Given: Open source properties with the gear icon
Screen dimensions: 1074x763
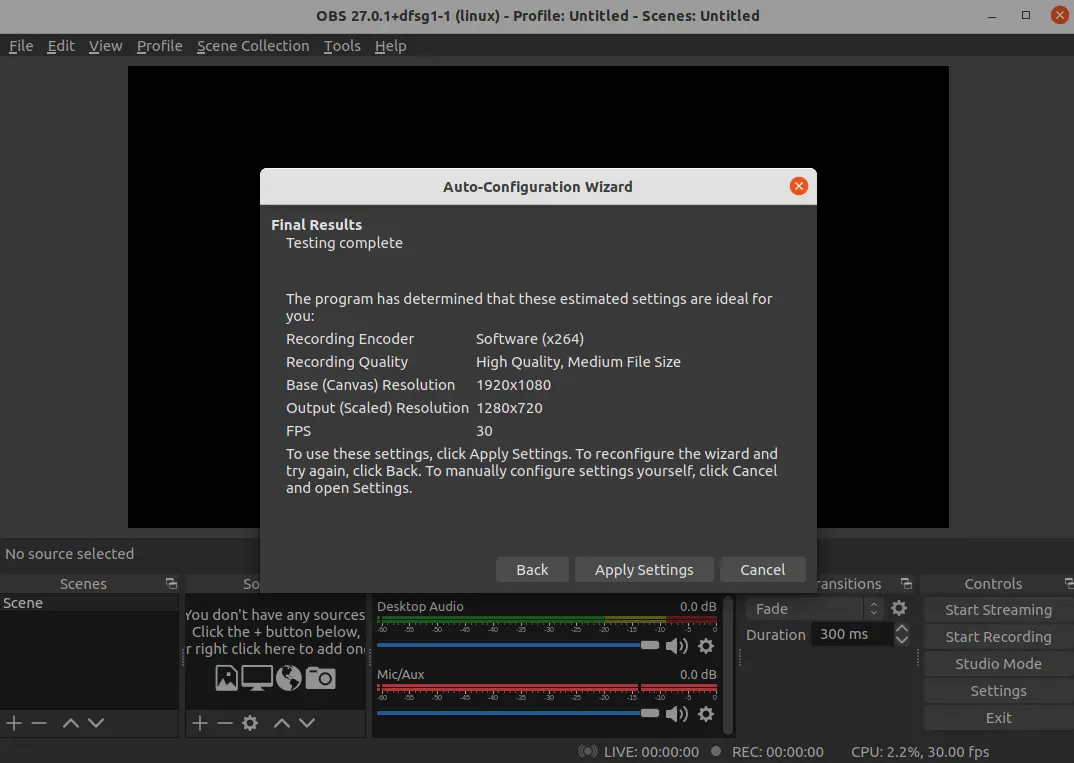Looking at the screenshot, I should pyautogui.click(x=249, y=723).
